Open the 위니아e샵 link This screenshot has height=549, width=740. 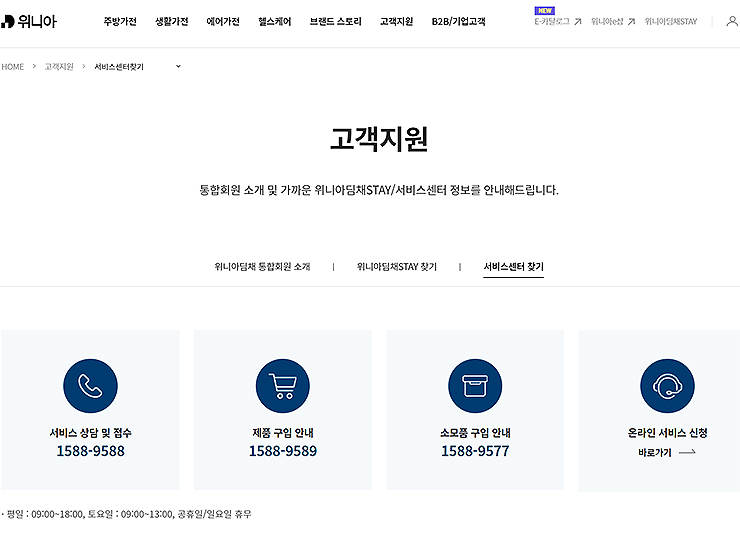pos(607,22)
